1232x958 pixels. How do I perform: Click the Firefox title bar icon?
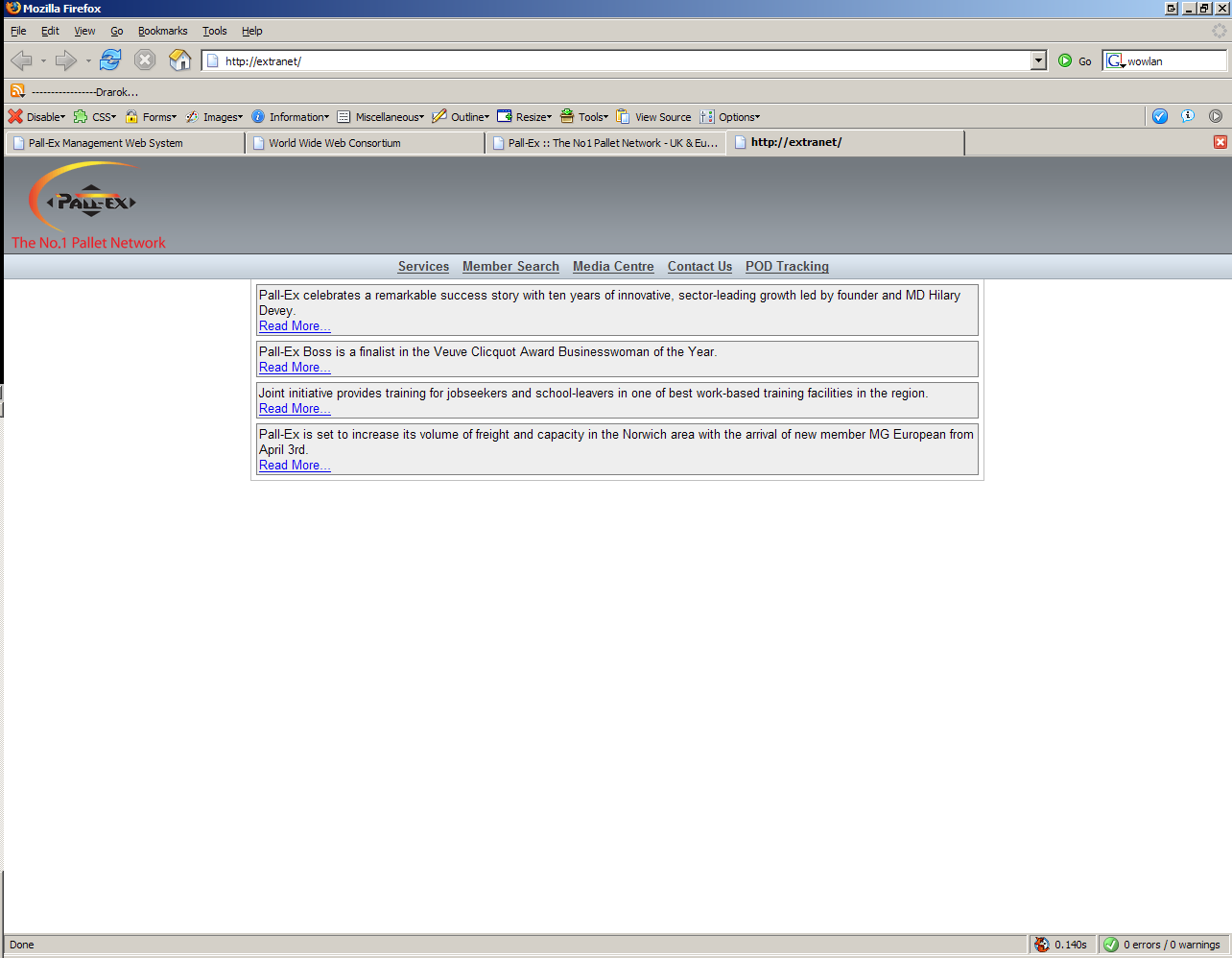[12, 8]
